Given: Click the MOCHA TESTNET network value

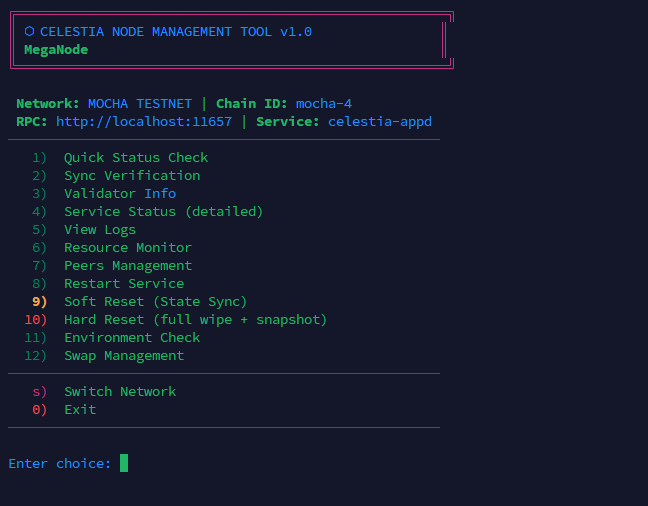Looking at the screenshot, I should pyautogui.click(x=140, y=104).
